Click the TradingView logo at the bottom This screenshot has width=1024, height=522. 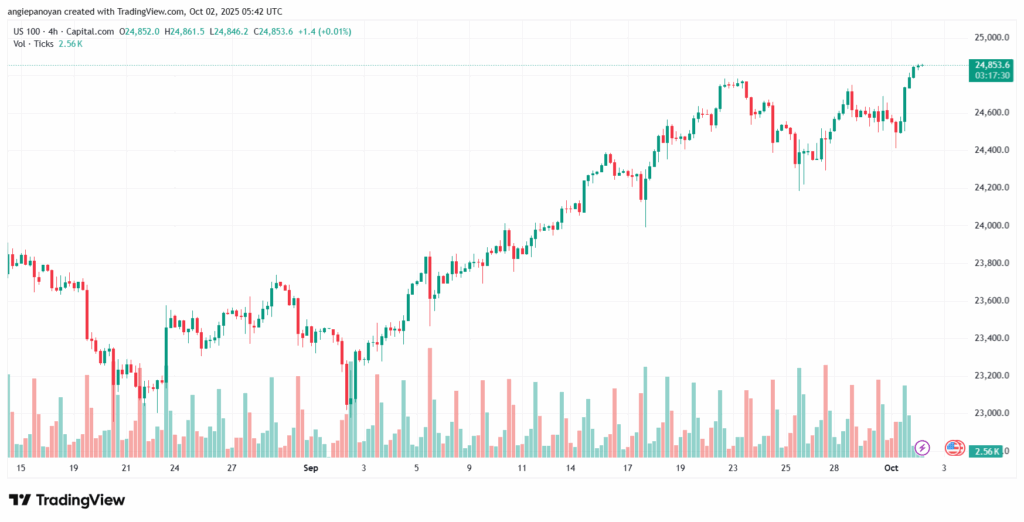tap(67, 500)
